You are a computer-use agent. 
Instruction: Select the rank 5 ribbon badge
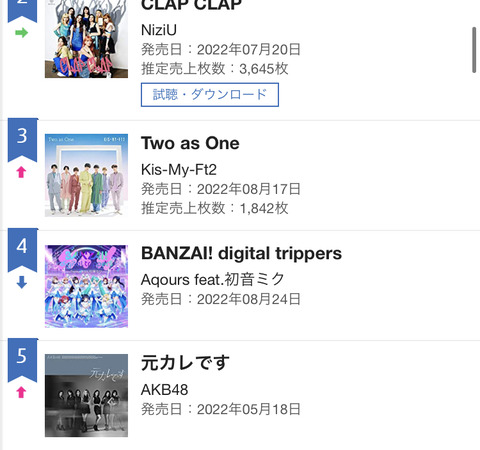pyautogui.click(x=22, y=360)
